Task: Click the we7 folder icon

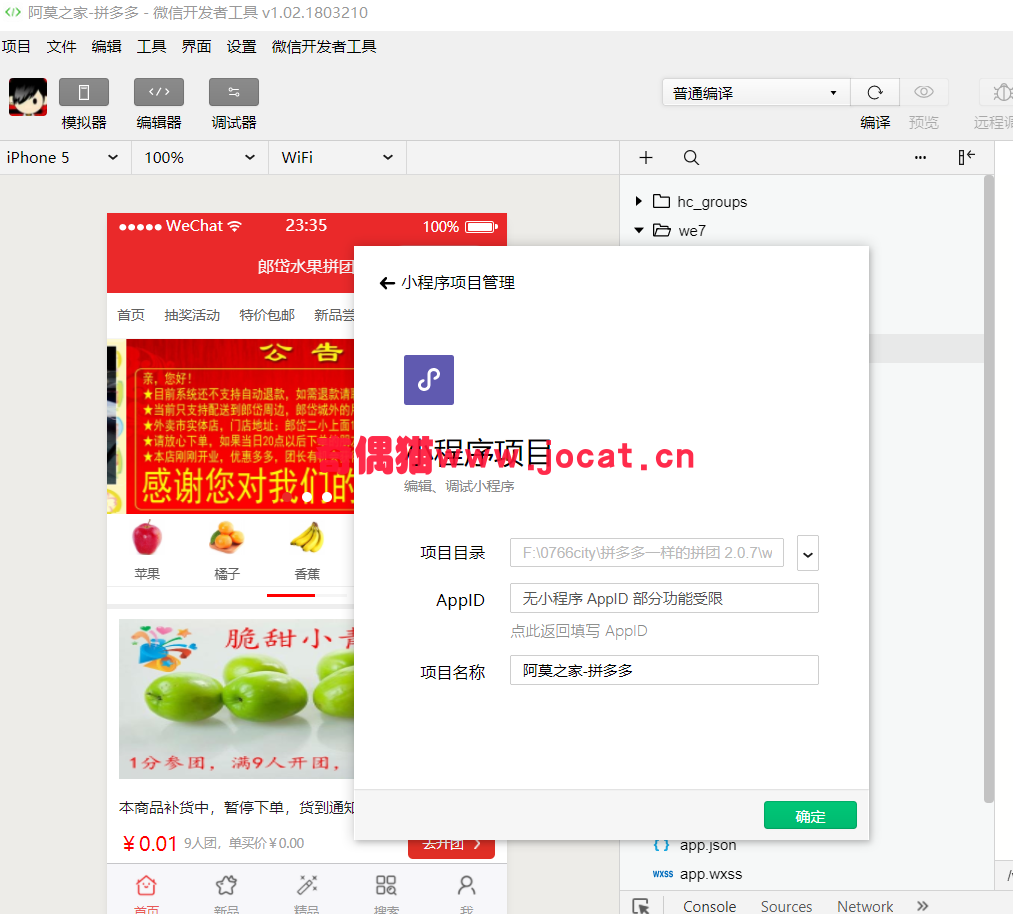Action: [x=662, y=230]
